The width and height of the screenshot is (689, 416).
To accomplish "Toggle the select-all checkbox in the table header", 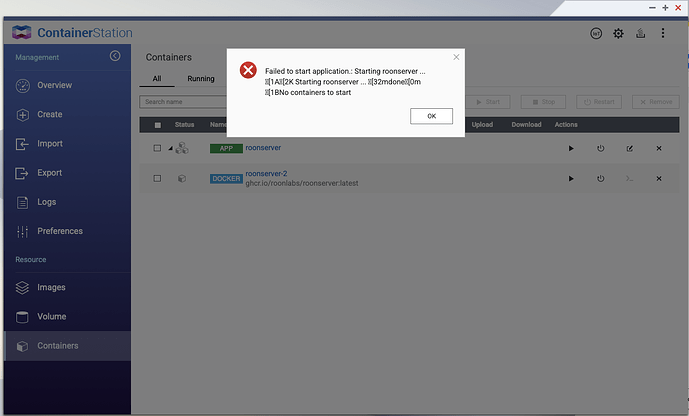I will click(x=158, y=125).
